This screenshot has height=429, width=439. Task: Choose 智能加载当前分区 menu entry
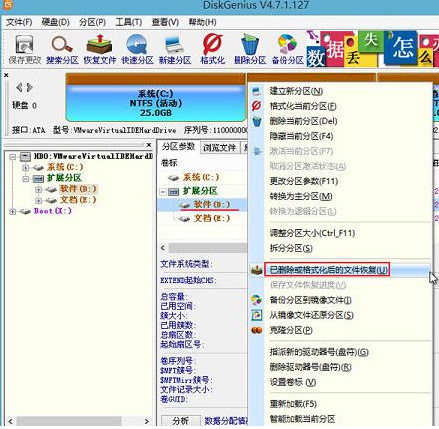coord(302,419)
